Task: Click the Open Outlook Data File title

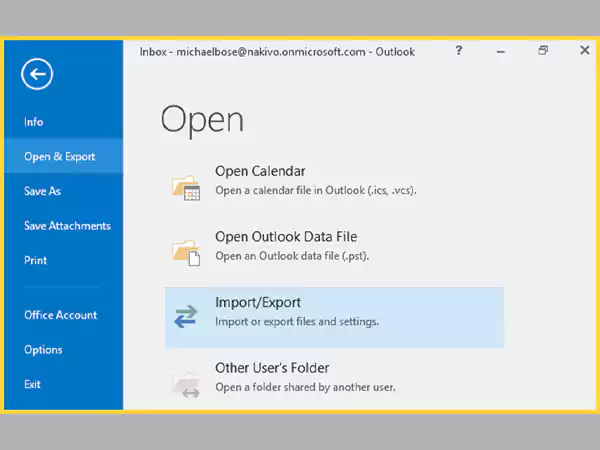Action: [286, 236]
